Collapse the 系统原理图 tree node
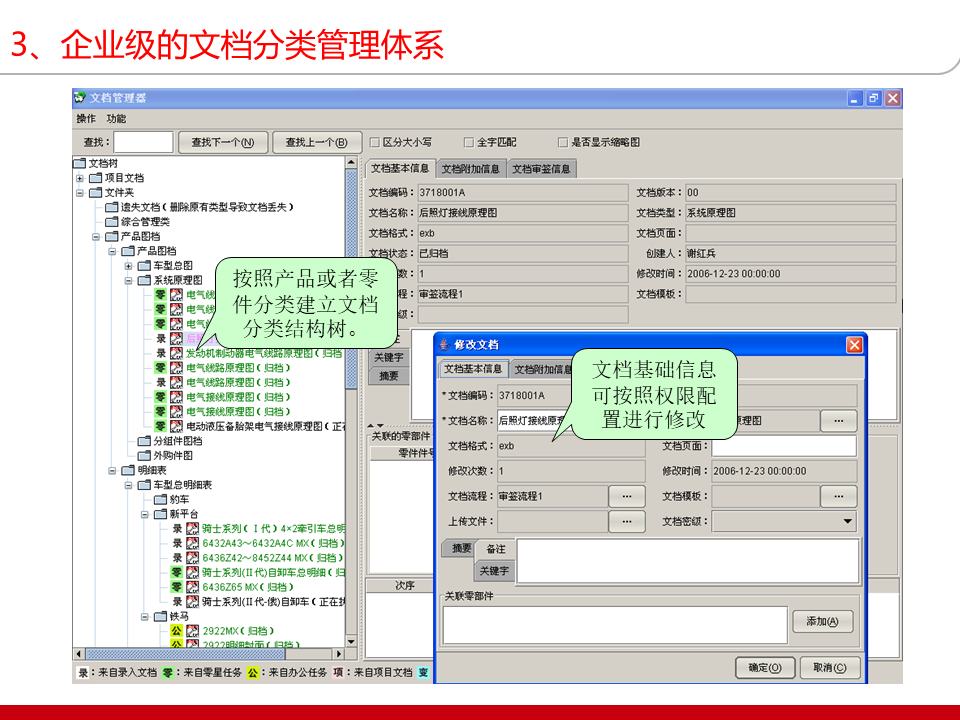Viewport: 960px width, 720px height. tap(129, 280)
